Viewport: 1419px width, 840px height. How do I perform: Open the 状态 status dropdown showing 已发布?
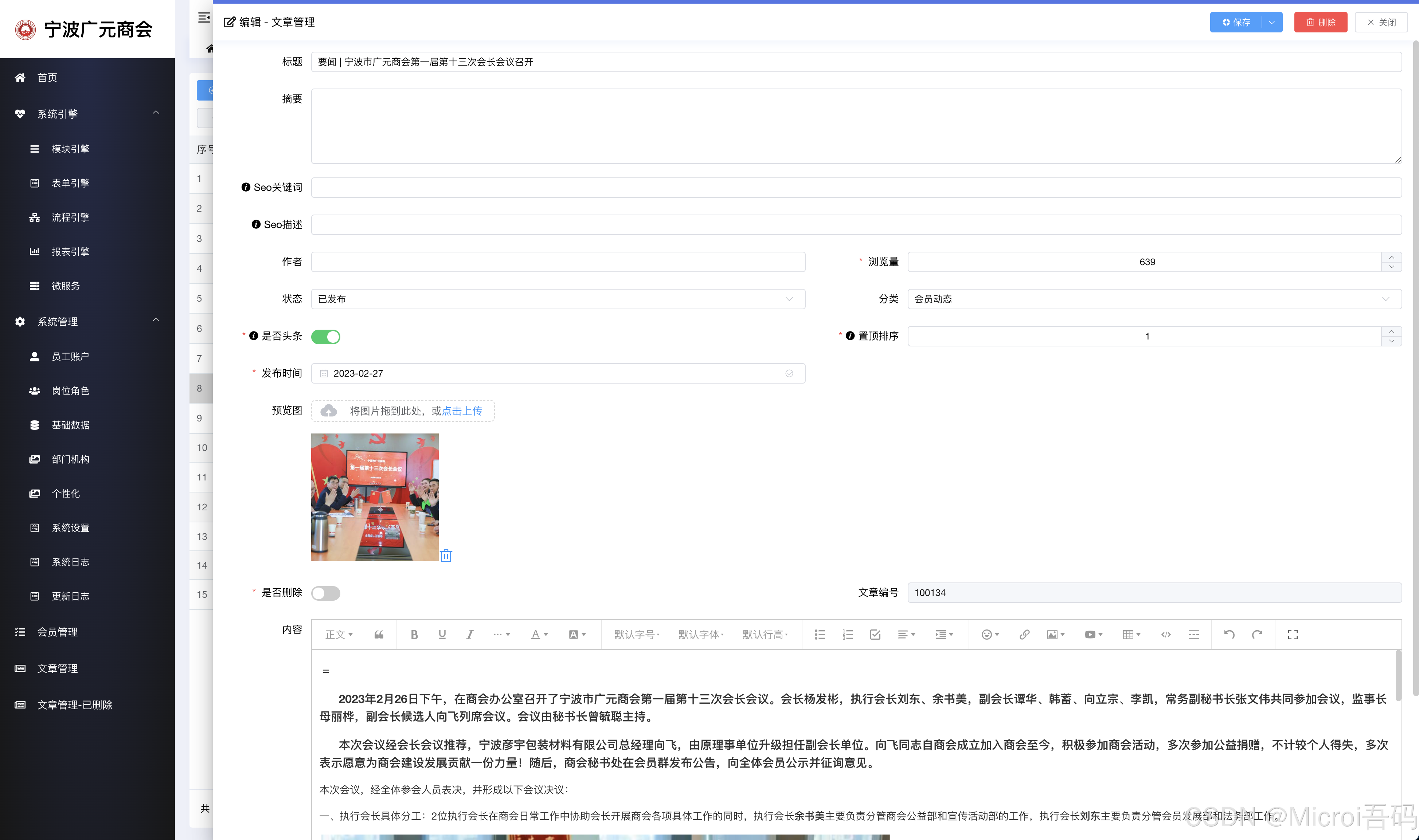pos(557,299)
